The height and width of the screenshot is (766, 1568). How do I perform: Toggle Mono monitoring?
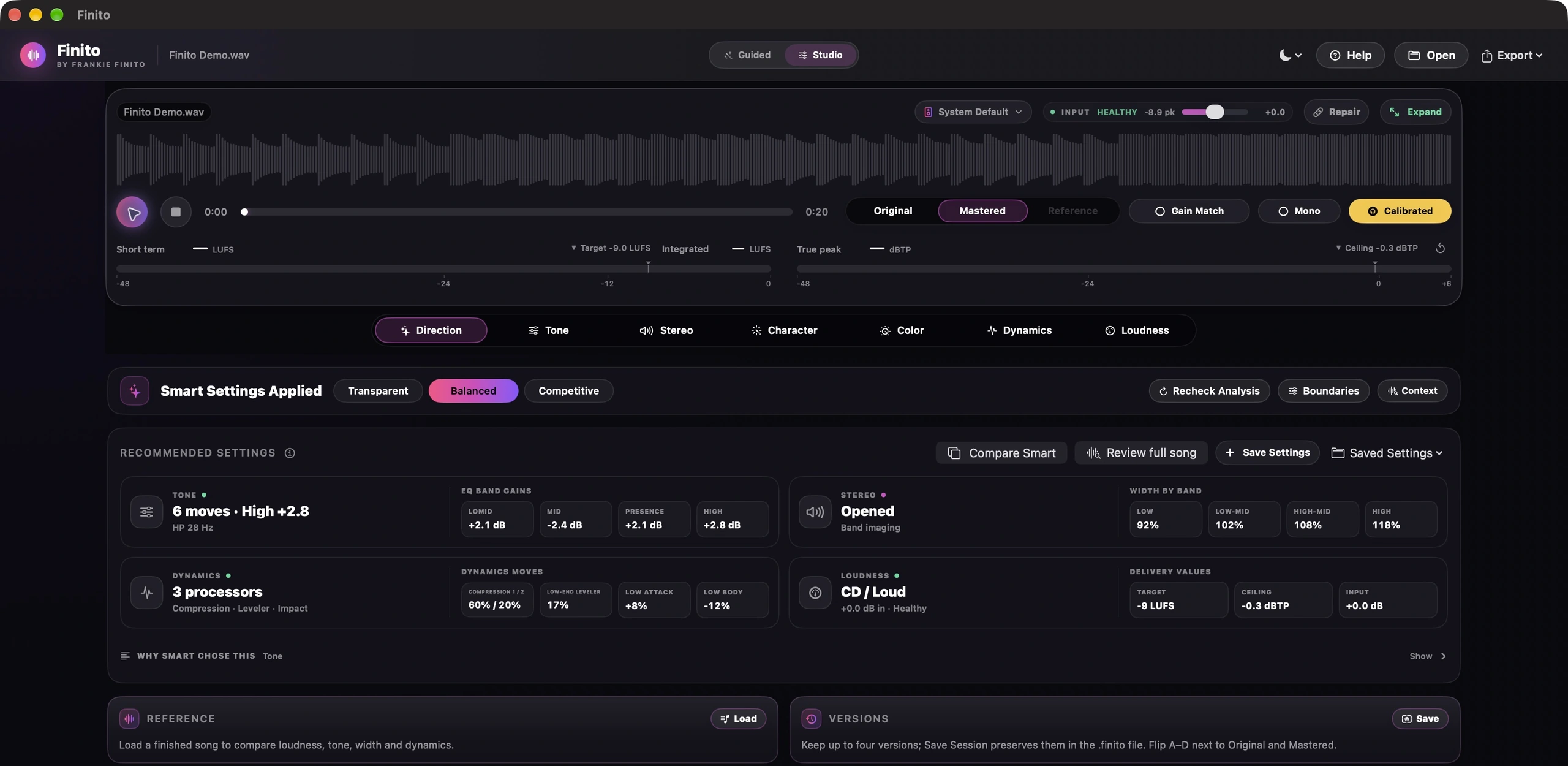(1299, 211)
